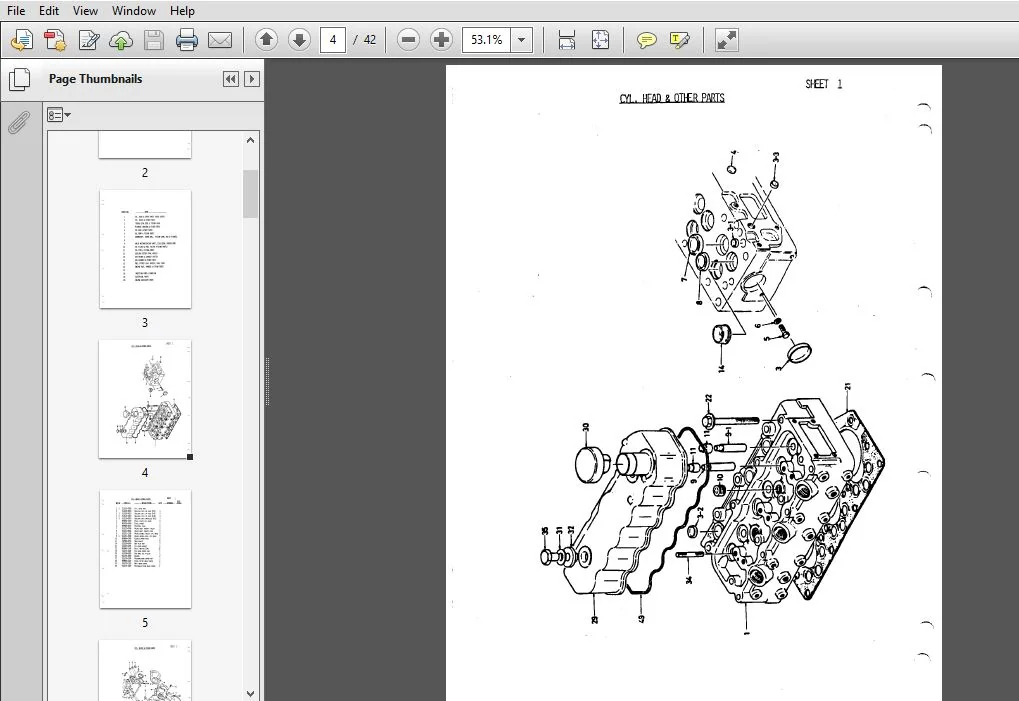Click the Create PDF icon
Viewport: 1019px width, 701px height.
coord(55,40)
